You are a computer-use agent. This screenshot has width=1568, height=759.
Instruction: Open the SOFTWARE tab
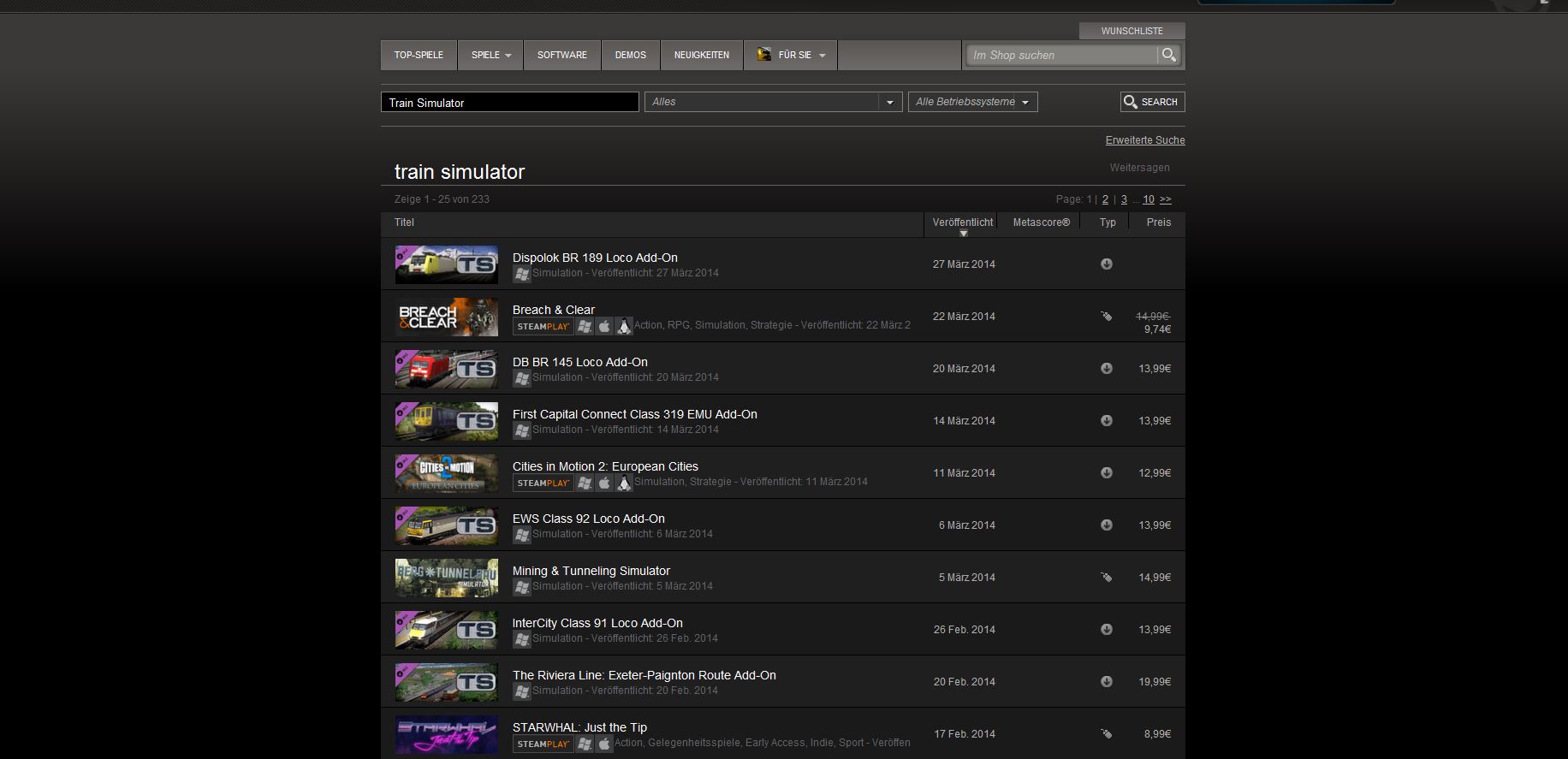562,55
